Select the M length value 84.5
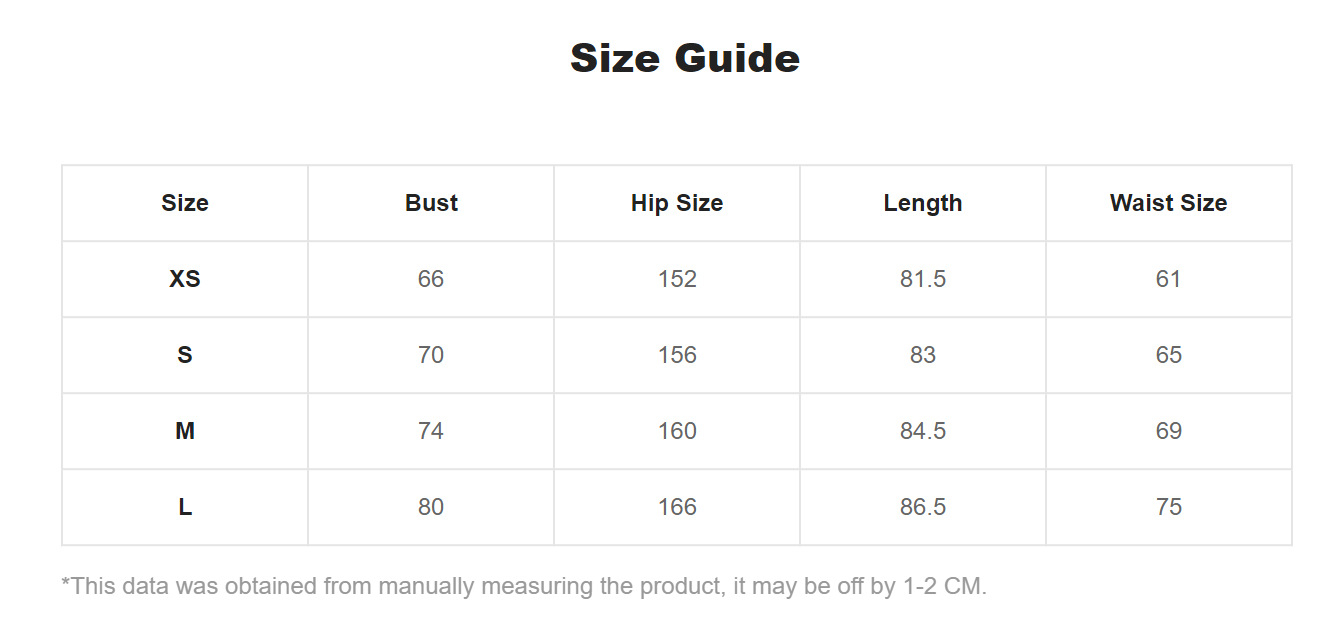Viewport: 1344px width, 620px height. coord(923,431)
